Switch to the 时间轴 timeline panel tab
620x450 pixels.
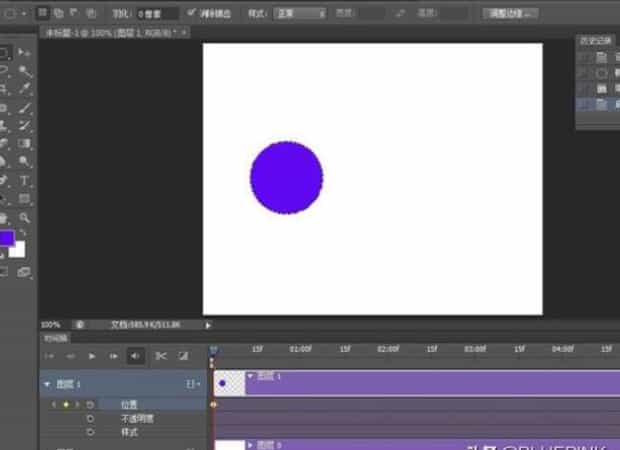tap(55, 338)
